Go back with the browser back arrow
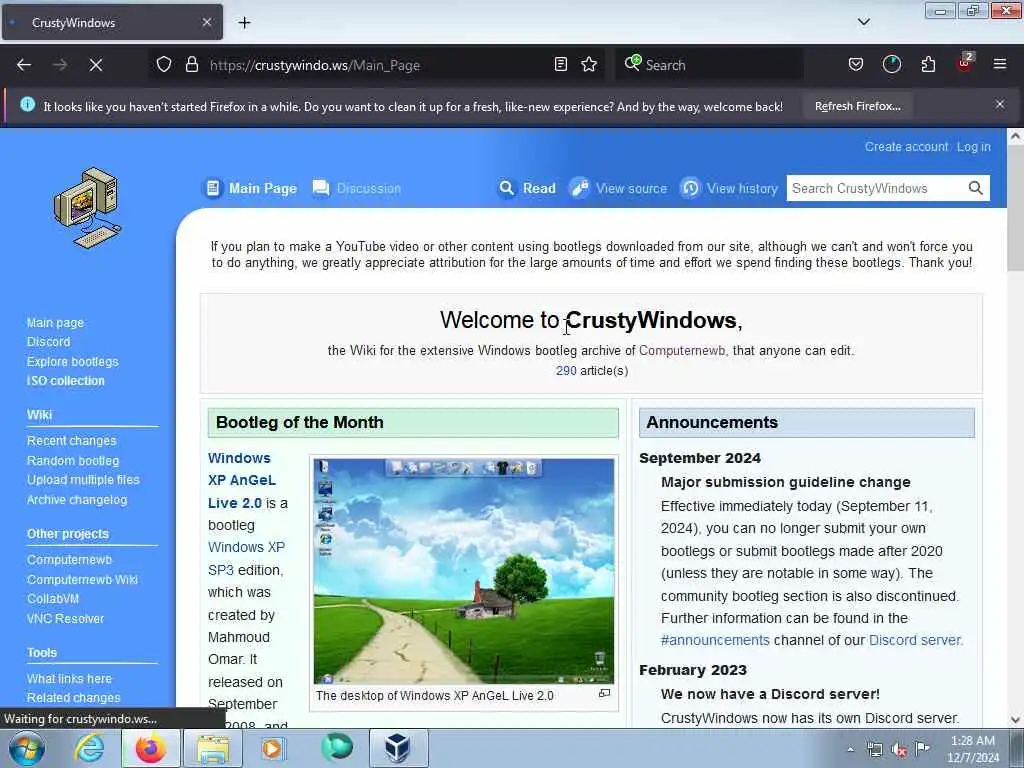This screenshot has height=768, width=1024. 24,65
